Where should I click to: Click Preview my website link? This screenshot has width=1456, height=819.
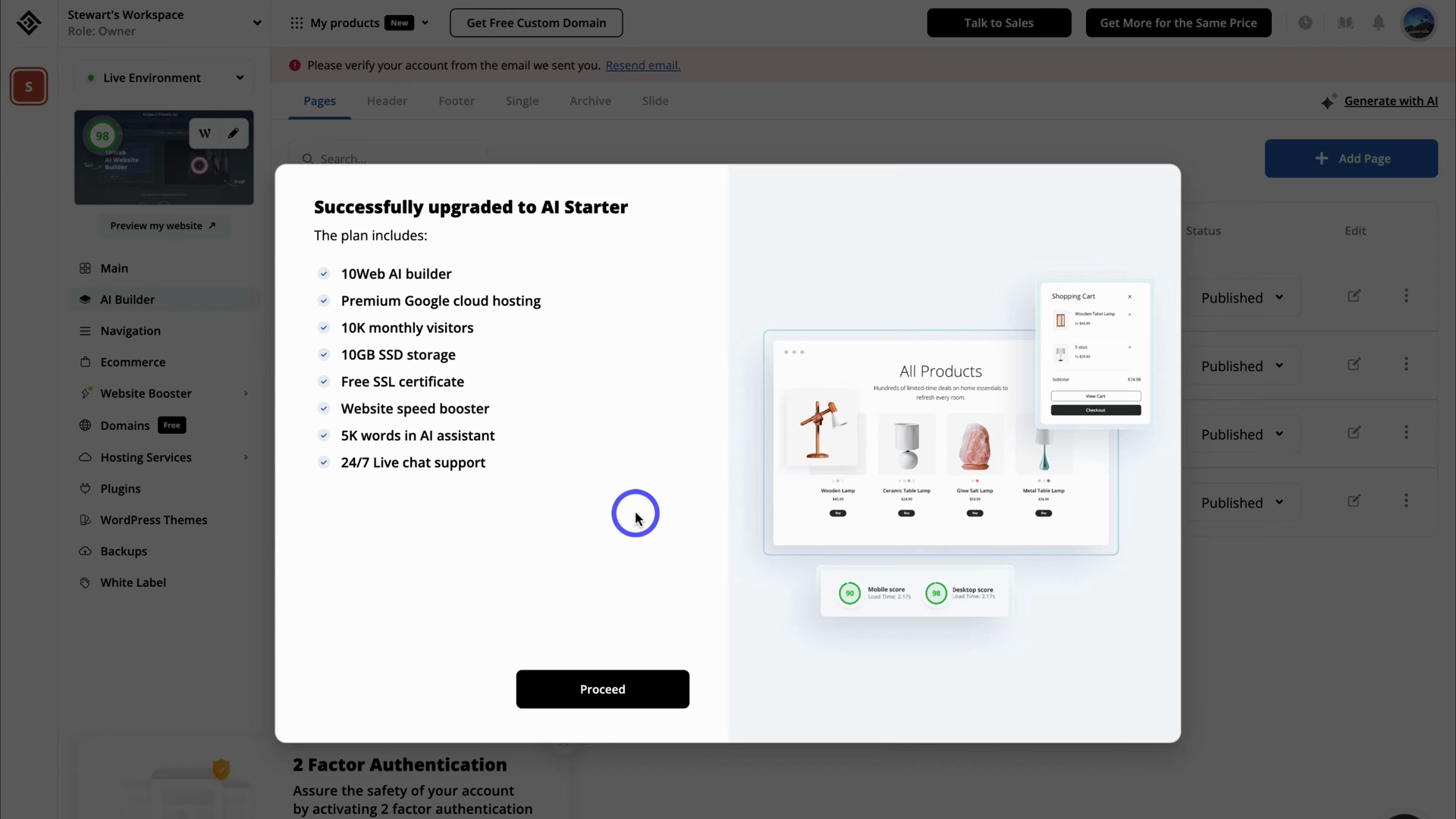163,226
